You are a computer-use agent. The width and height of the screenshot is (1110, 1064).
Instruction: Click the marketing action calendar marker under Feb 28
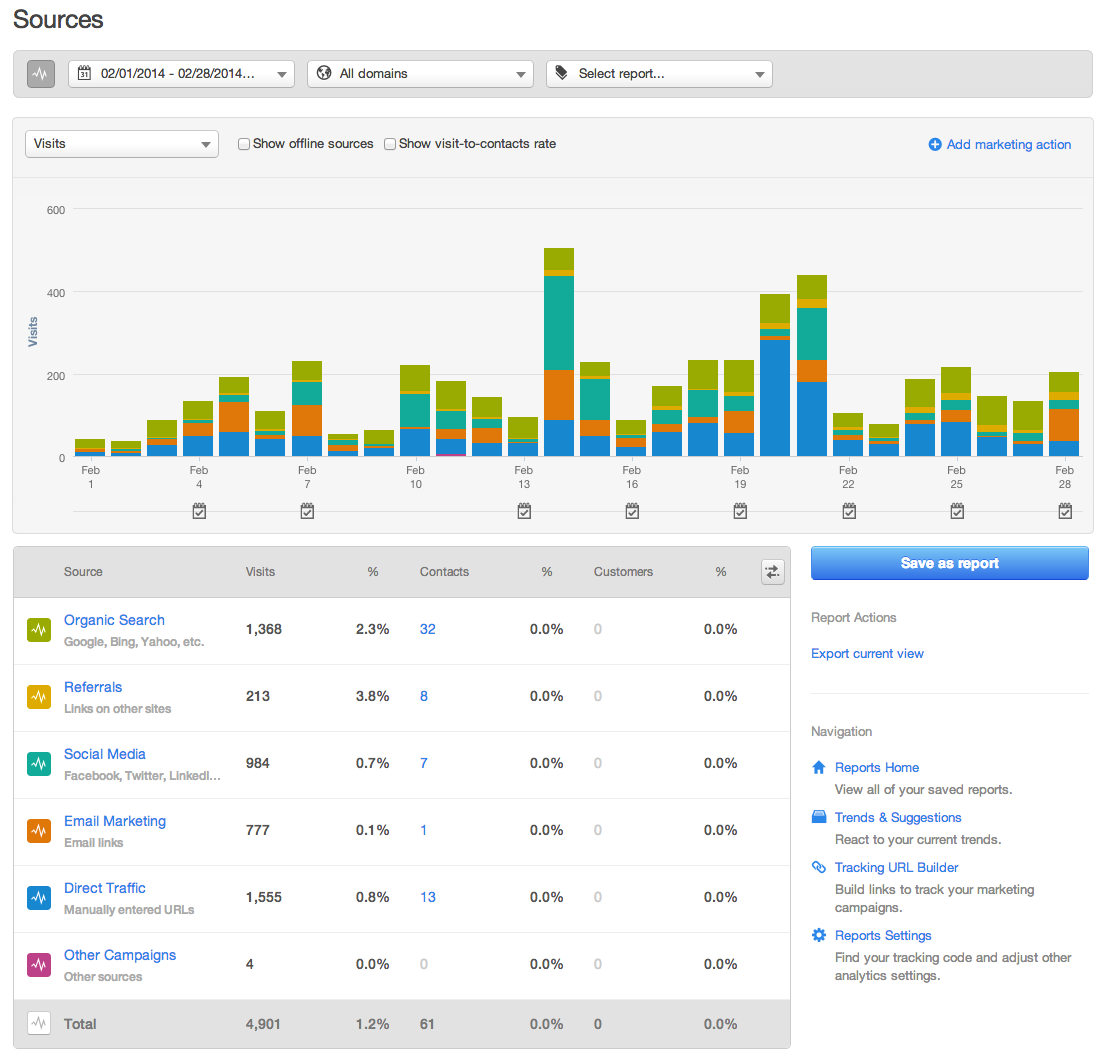1065,510
